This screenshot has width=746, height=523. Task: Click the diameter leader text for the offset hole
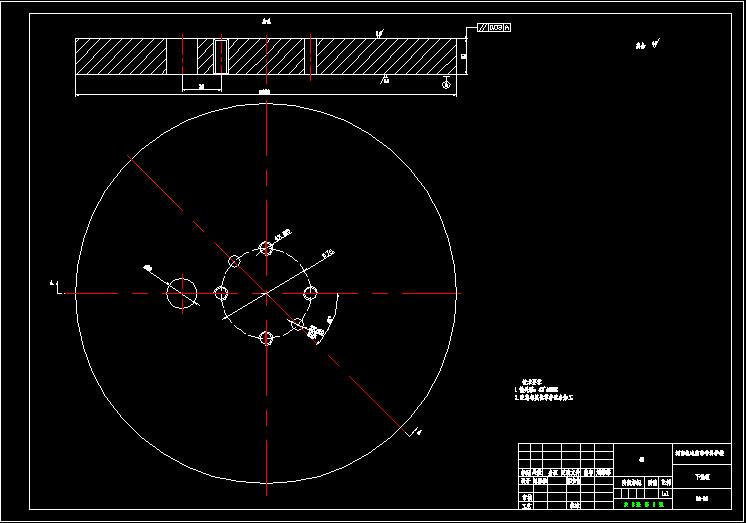[x=147, y=269]
